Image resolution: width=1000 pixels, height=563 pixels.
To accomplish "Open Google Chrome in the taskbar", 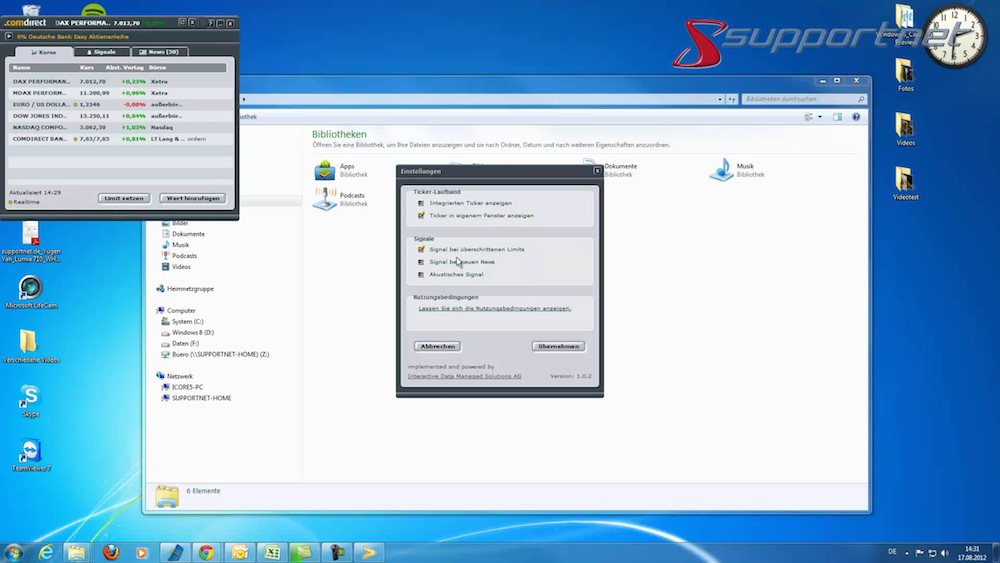I will (206, 552).
